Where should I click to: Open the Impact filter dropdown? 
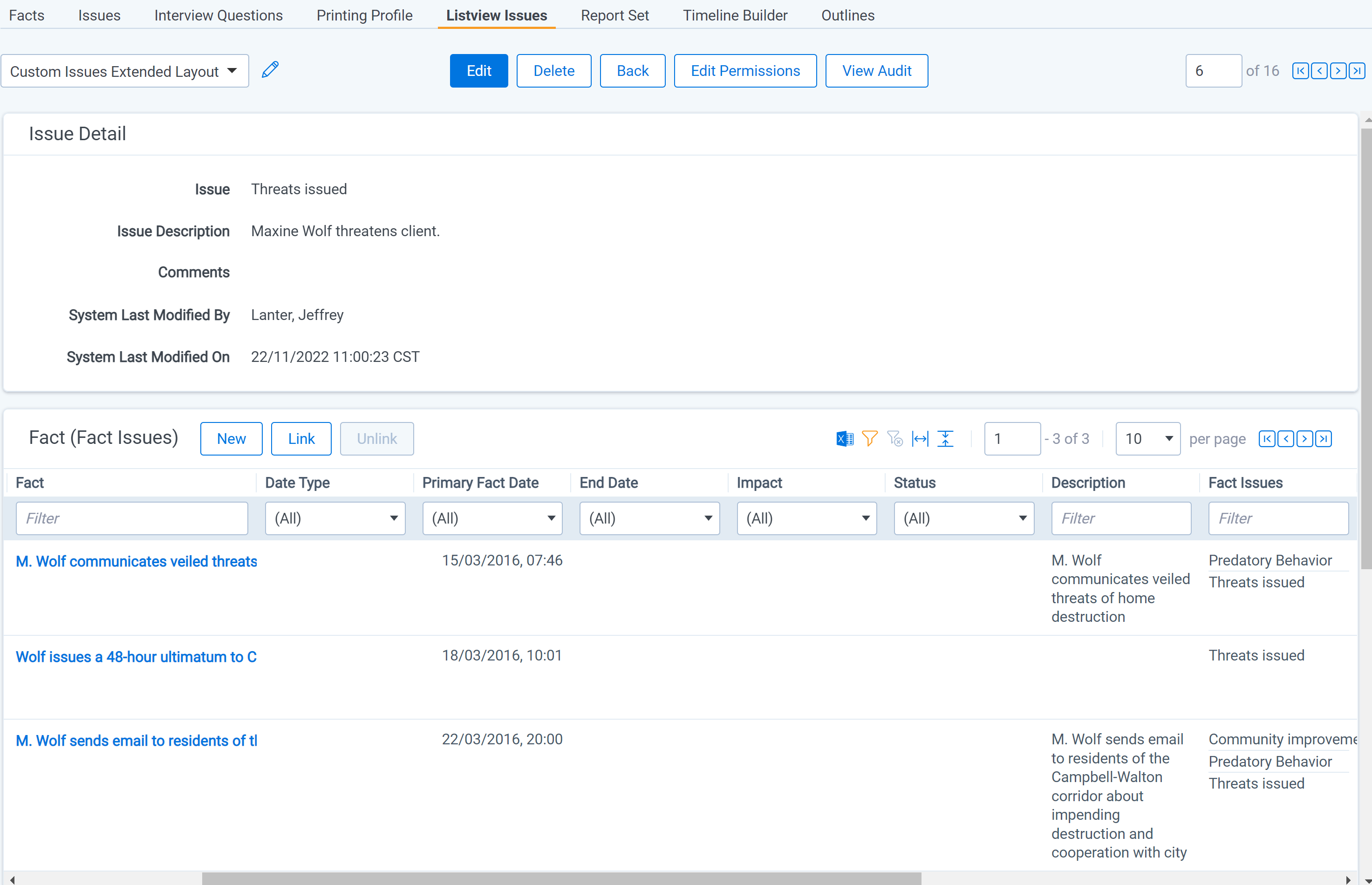coord(807,518)
